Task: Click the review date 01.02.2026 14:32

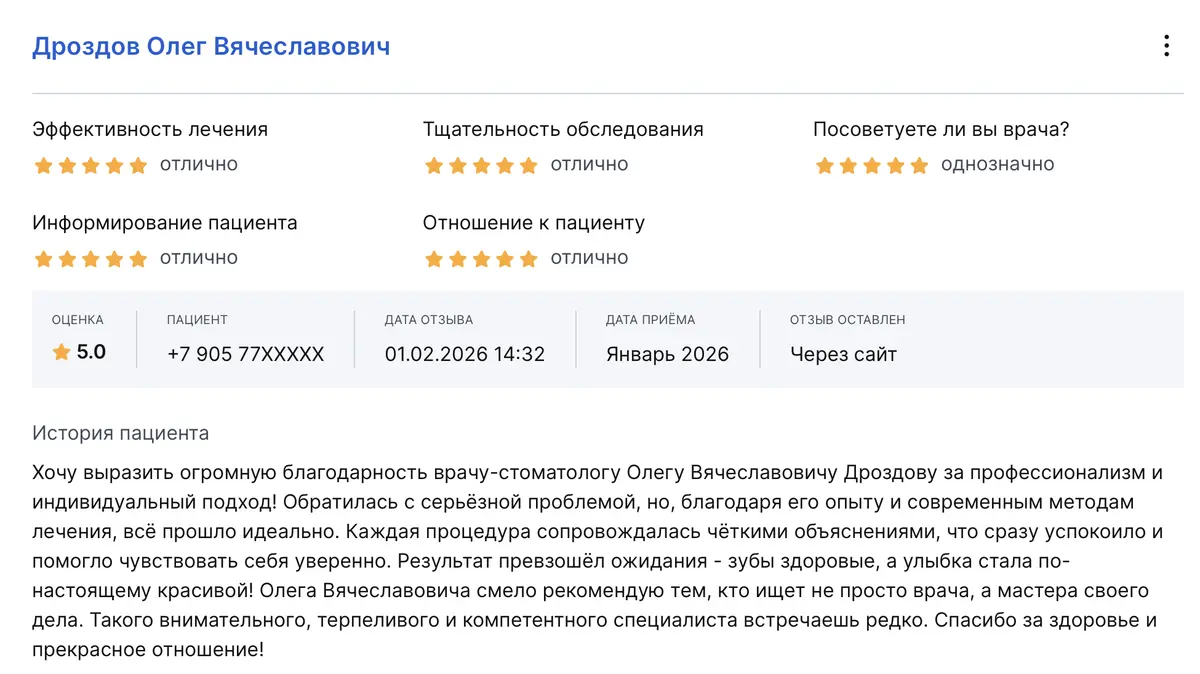Action: (464, 354)
